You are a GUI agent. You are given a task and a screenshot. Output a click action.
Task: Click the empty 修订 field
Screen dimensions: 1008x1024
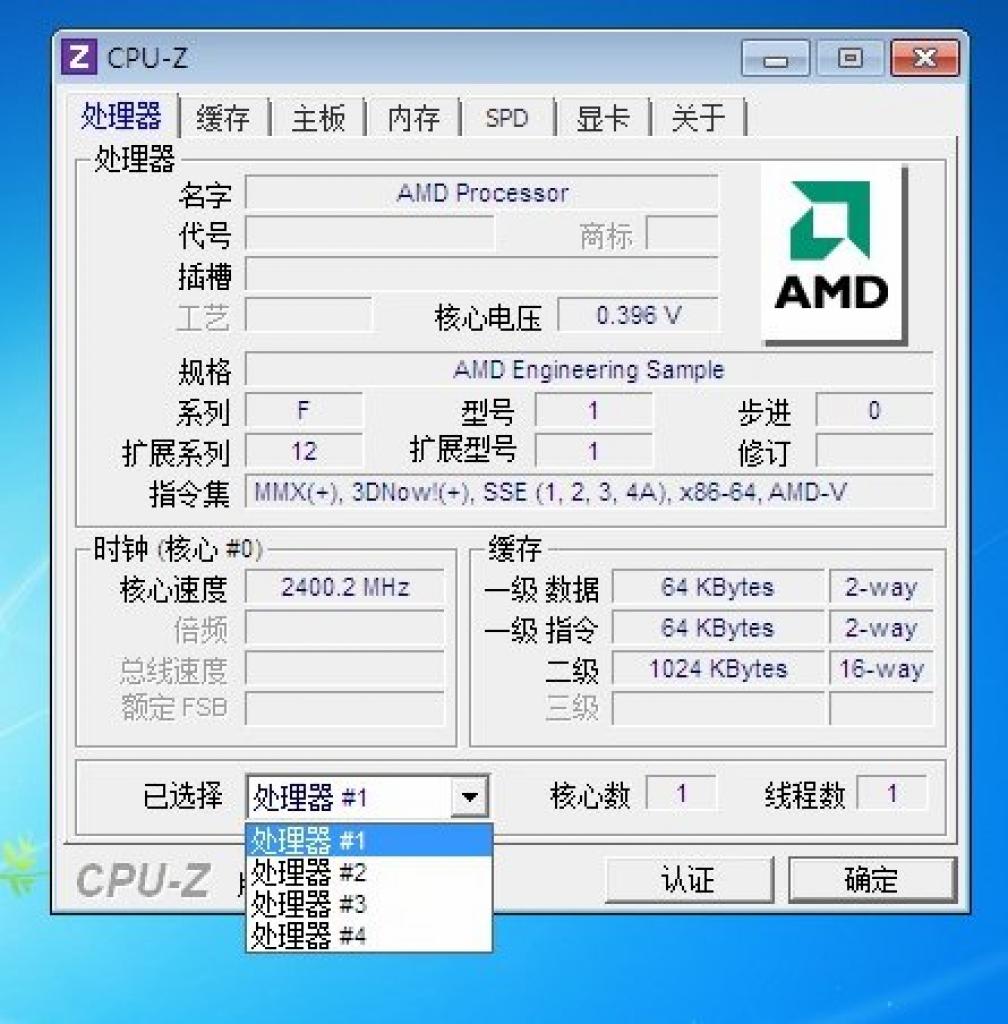(874, 451)
